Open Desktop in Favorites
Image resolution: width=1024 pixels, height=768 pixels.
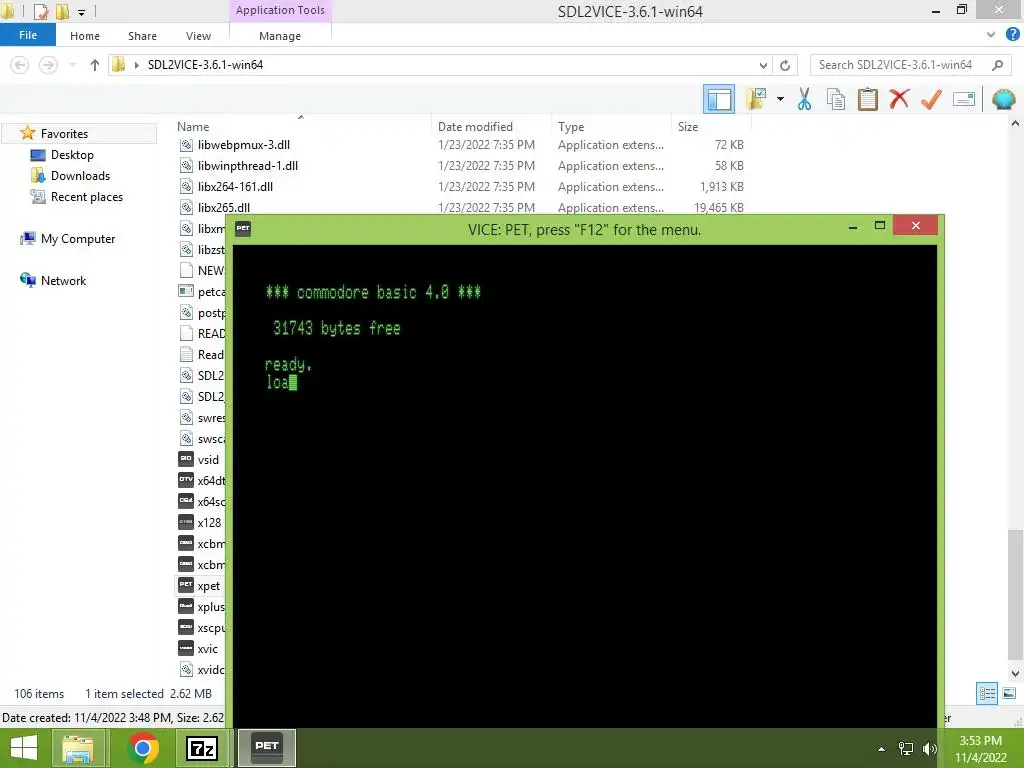tap(72, 155)
